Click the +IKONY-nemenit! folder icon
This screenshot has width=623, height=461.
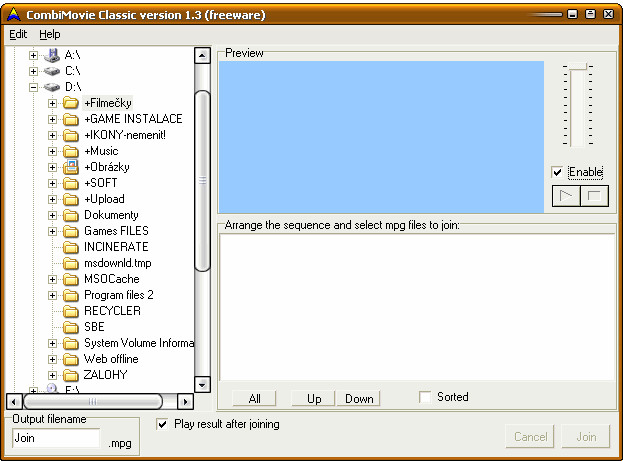click(71, 135)
